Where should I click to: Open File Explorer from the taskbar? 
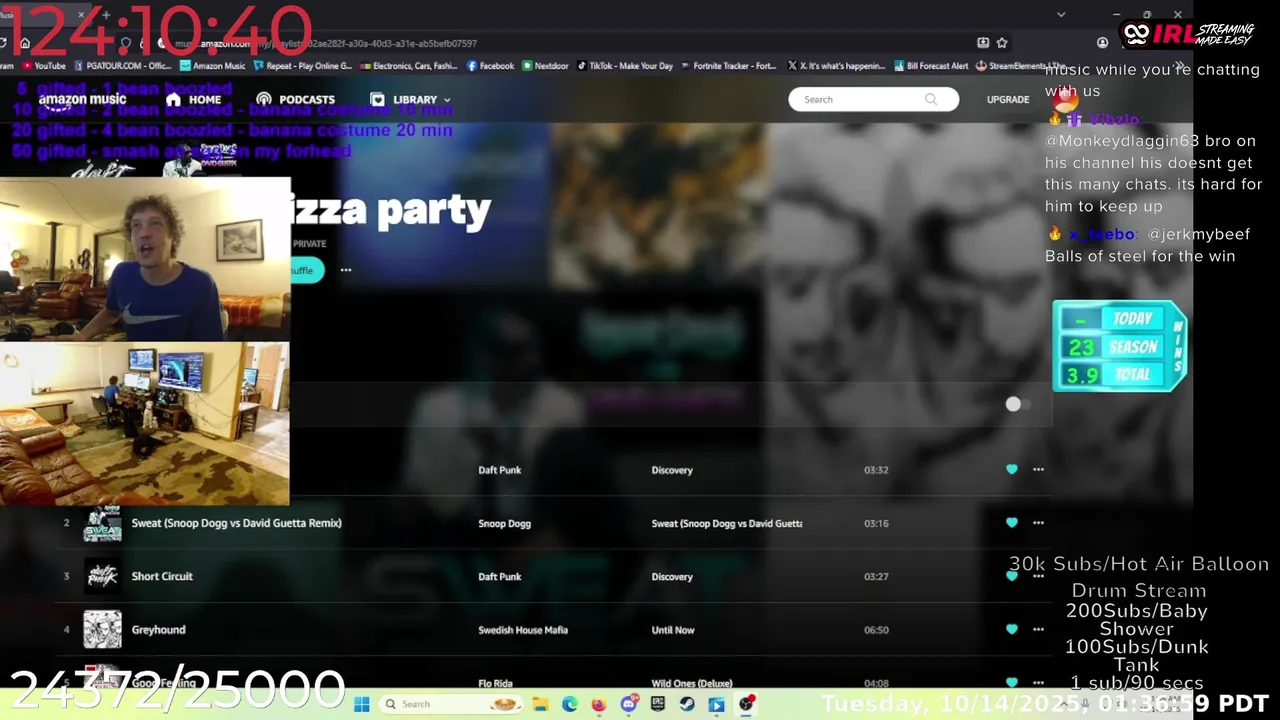click(540, 704)
